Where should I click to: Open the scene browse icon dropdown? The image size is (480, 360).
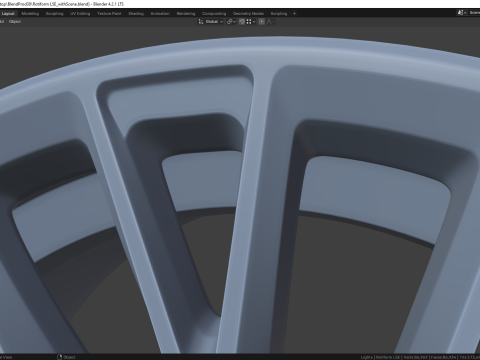point(462,13)
